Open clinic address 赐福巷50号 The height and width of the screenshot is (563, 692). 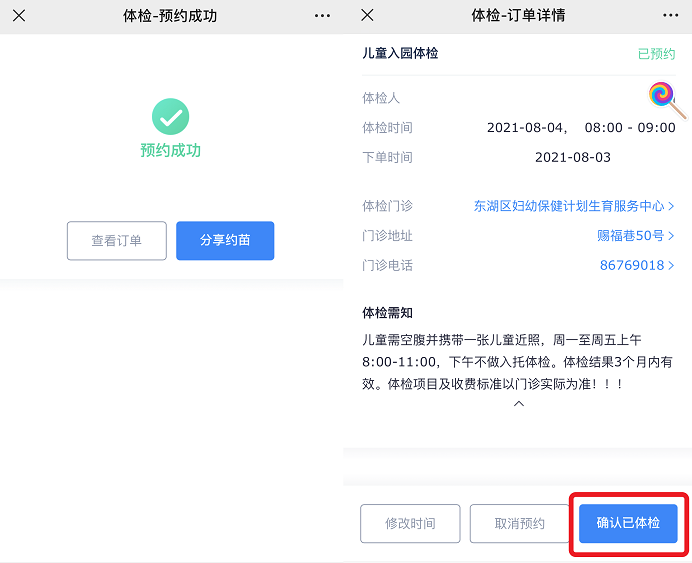(x=635, y=236)
